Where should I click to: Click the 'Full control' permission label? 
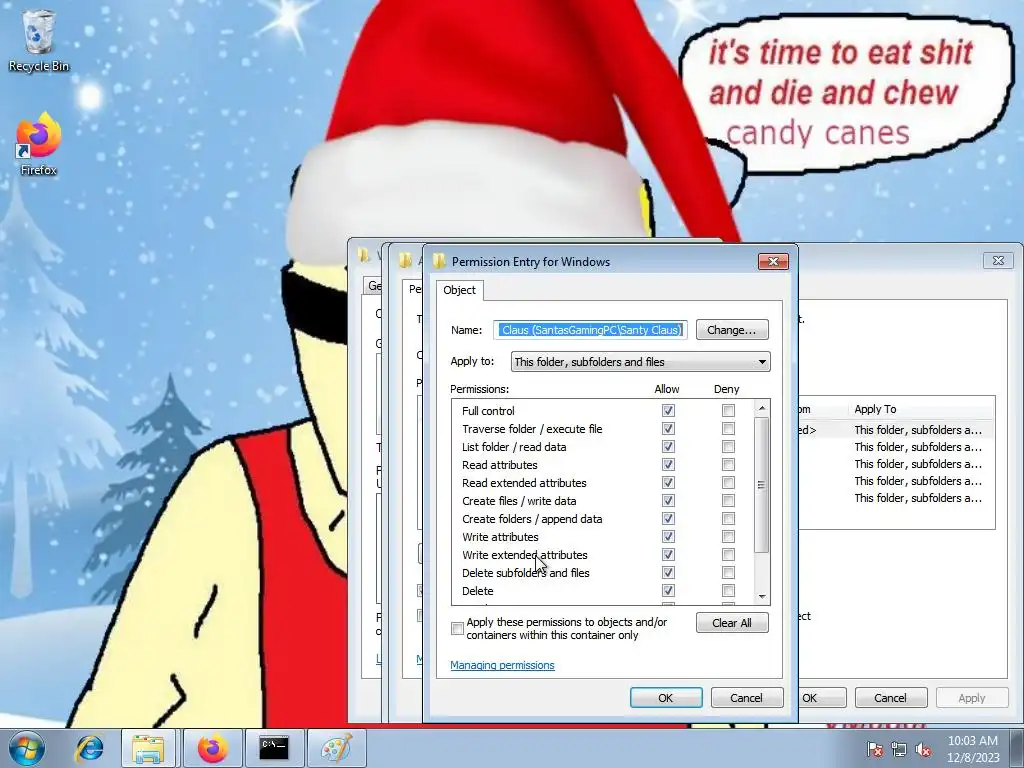tap(488, 411)
